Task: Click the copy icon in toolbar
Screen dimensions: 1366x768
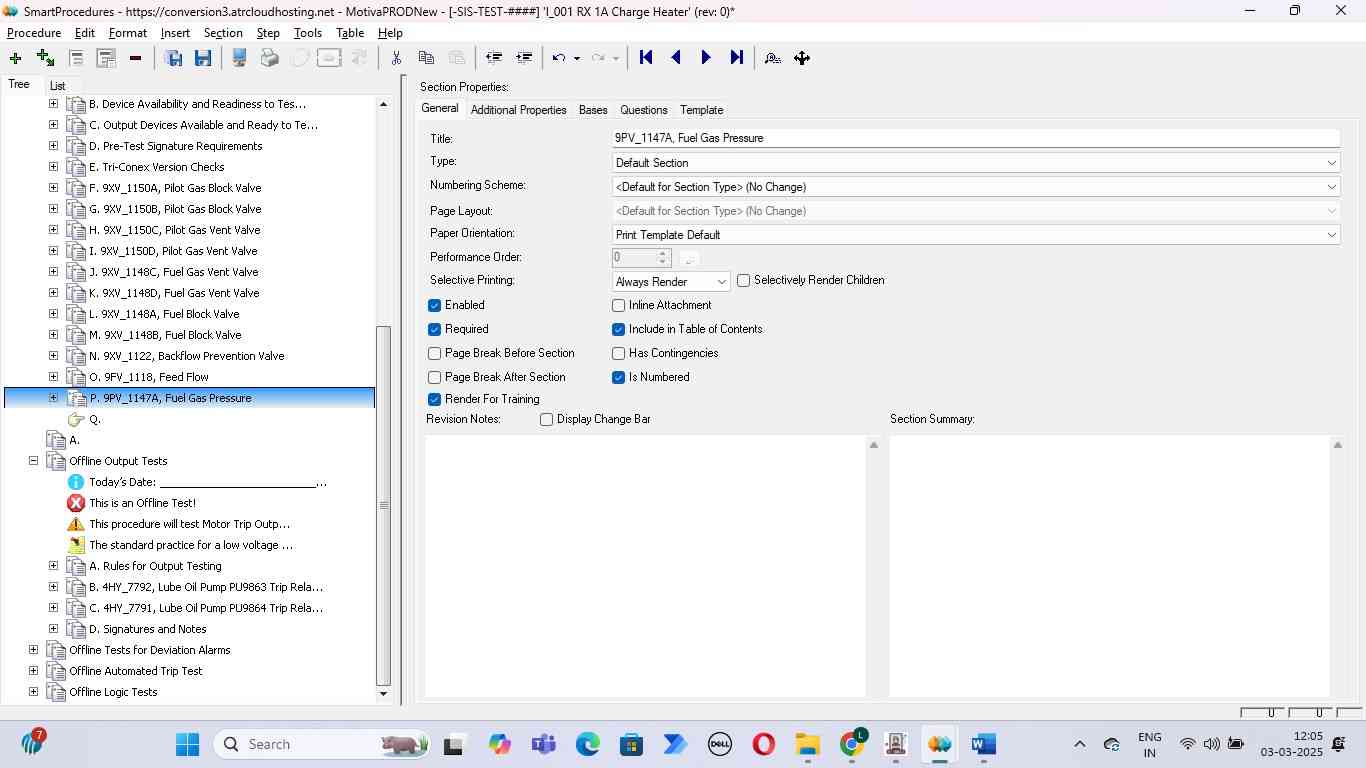Action: (x=426, y=58)
